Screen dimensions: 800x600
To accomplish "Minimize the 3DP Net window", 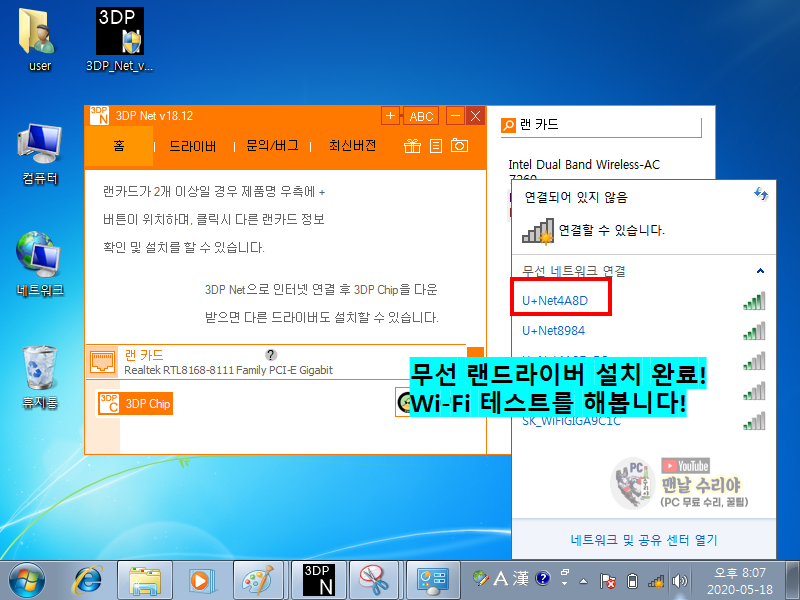I will (455, 116).
